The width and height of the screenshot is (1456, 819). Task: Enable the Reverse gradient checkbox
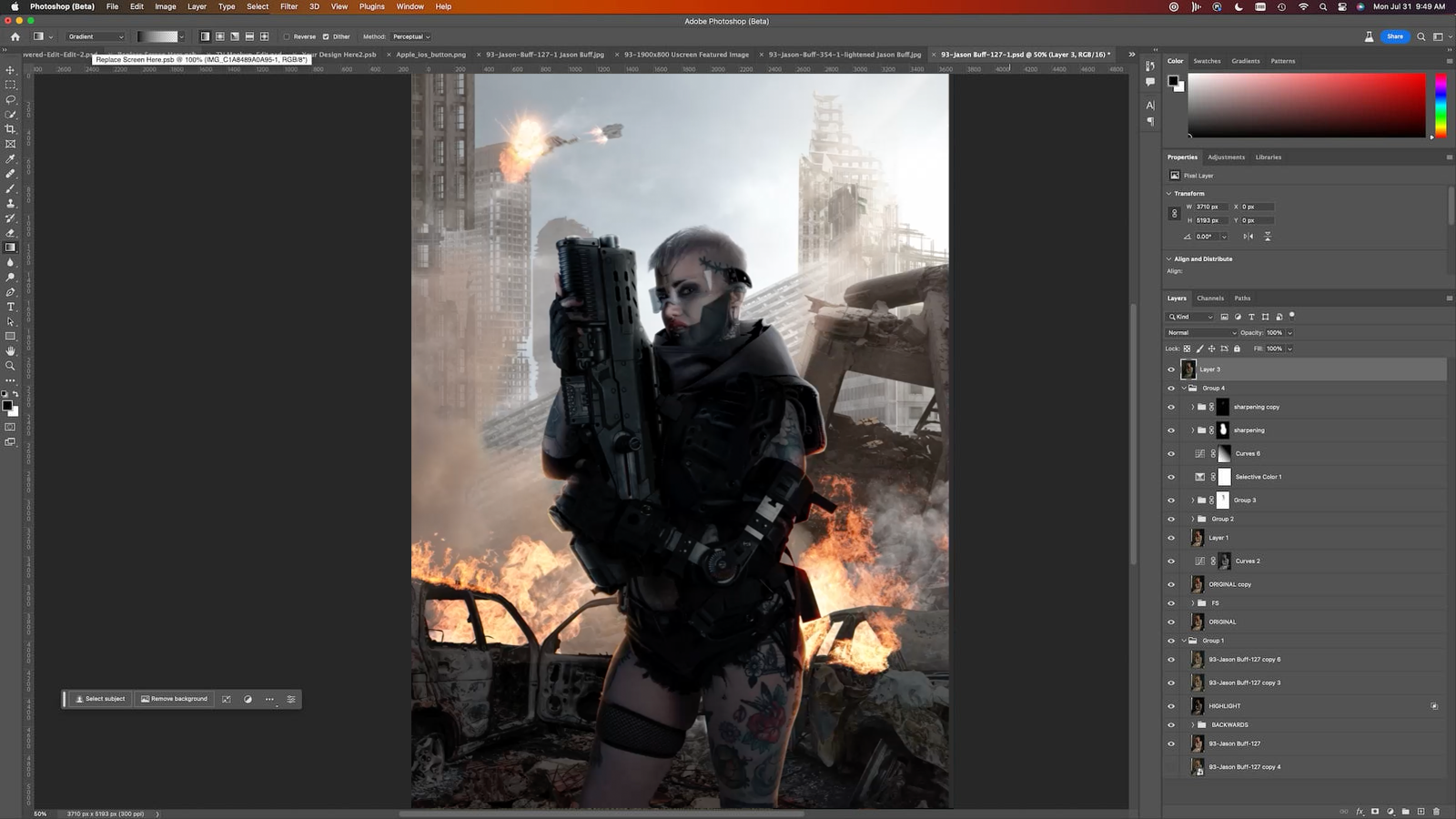click(x=287, y=37)
